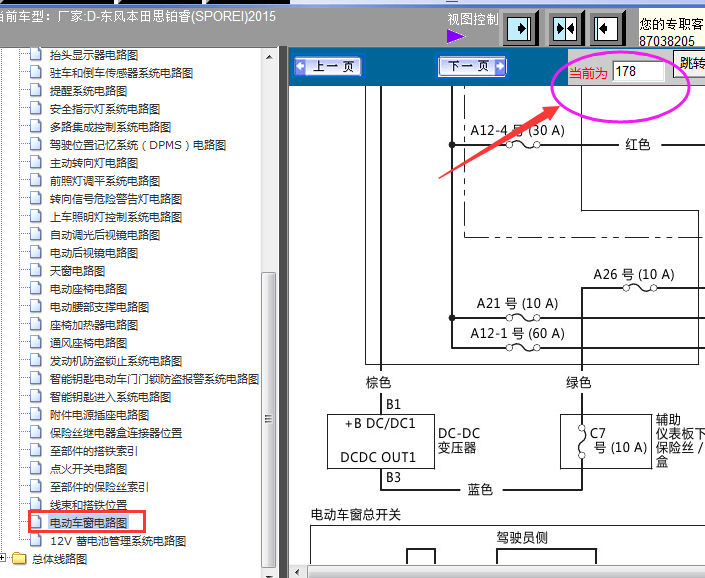Click view control split-center arrows icon

click(565, 28)
